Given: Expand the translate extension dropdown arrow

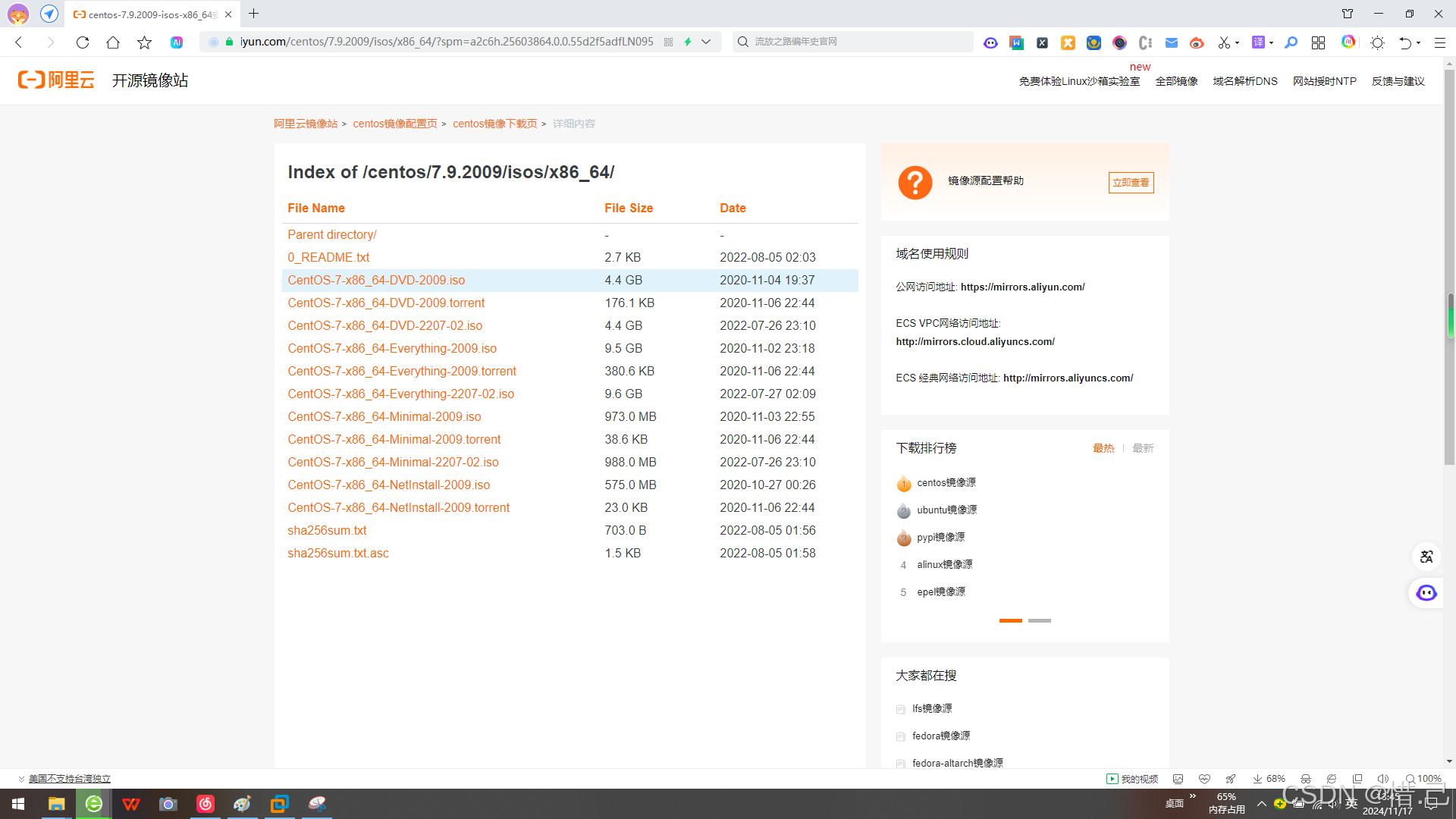Looking at the screenshot, I should click(1271, 42).
